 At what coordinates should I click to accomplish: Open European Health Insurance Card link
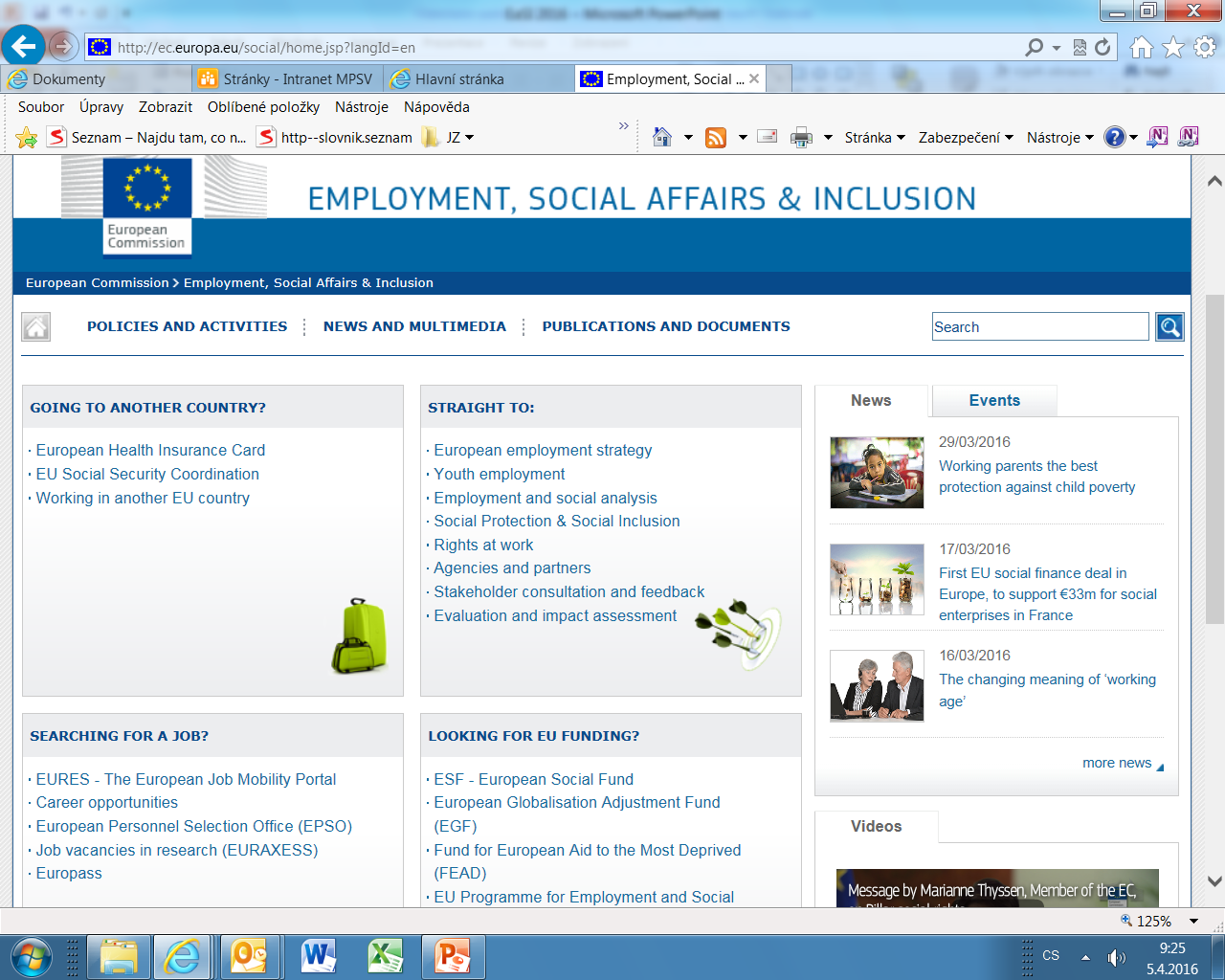tap(150, 450)
